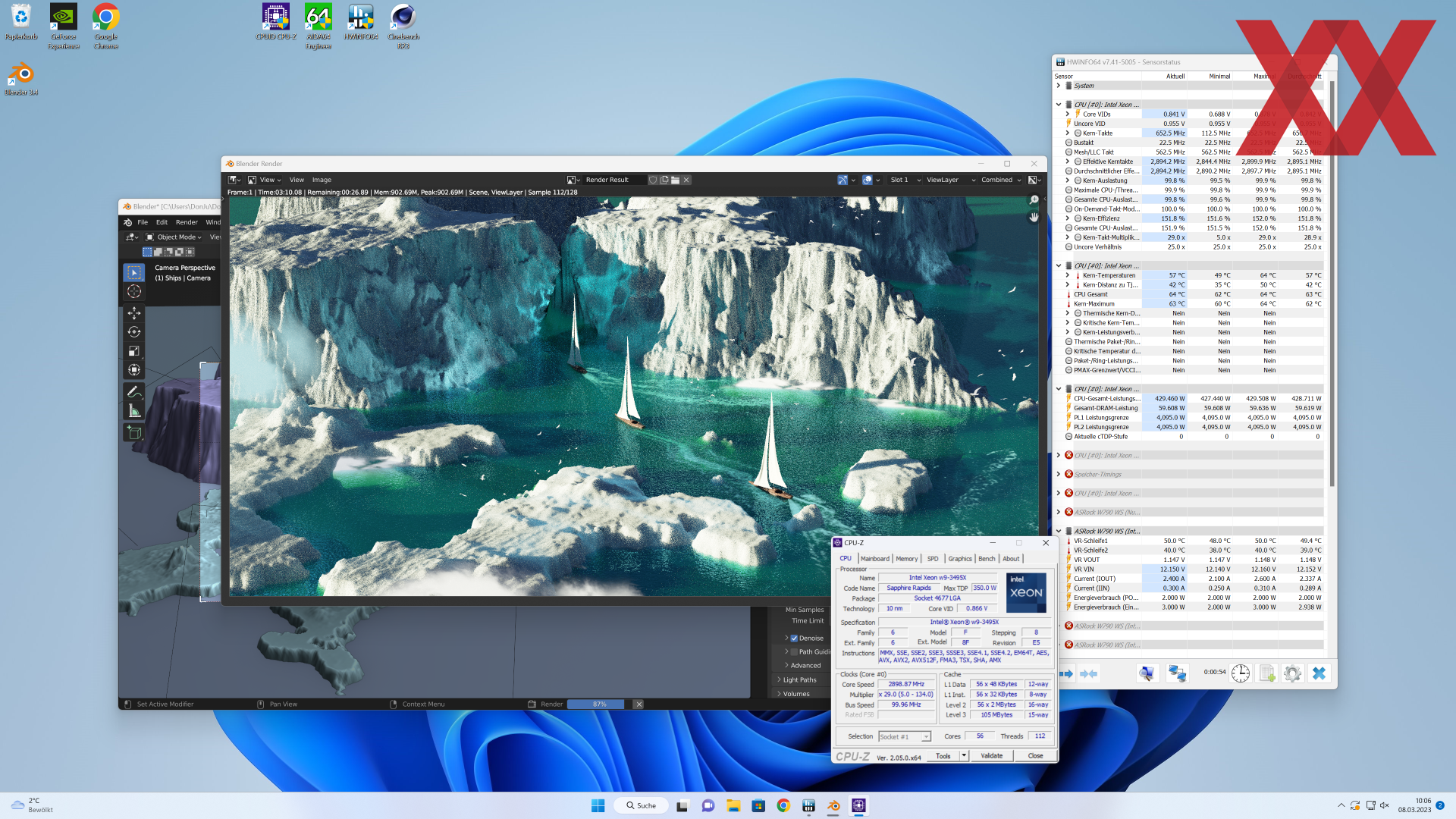Select the Set new selection mode button
This screenshot has width=1456, height=819.
(147, 252)
